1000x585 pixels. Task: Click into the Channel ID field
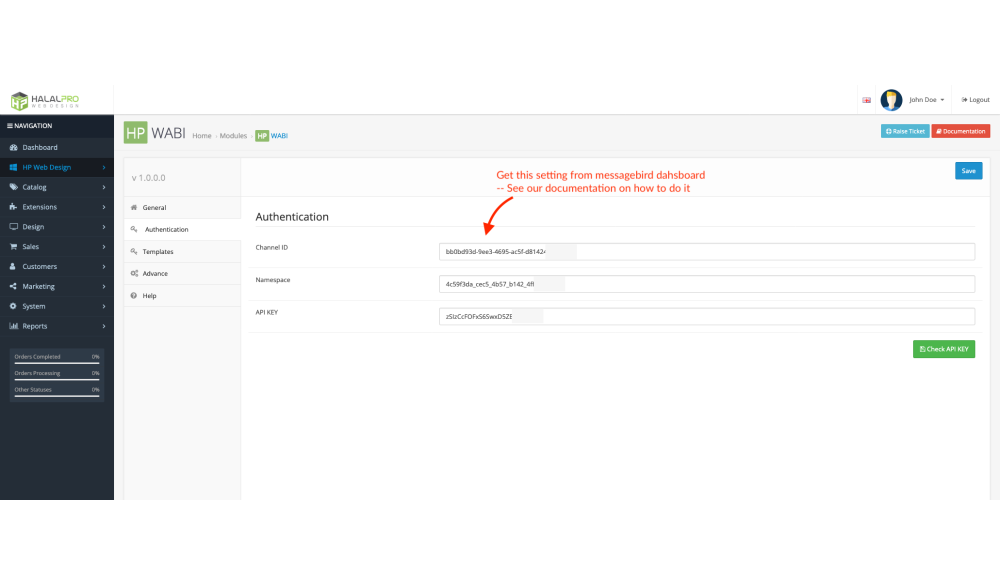(706, 252)
